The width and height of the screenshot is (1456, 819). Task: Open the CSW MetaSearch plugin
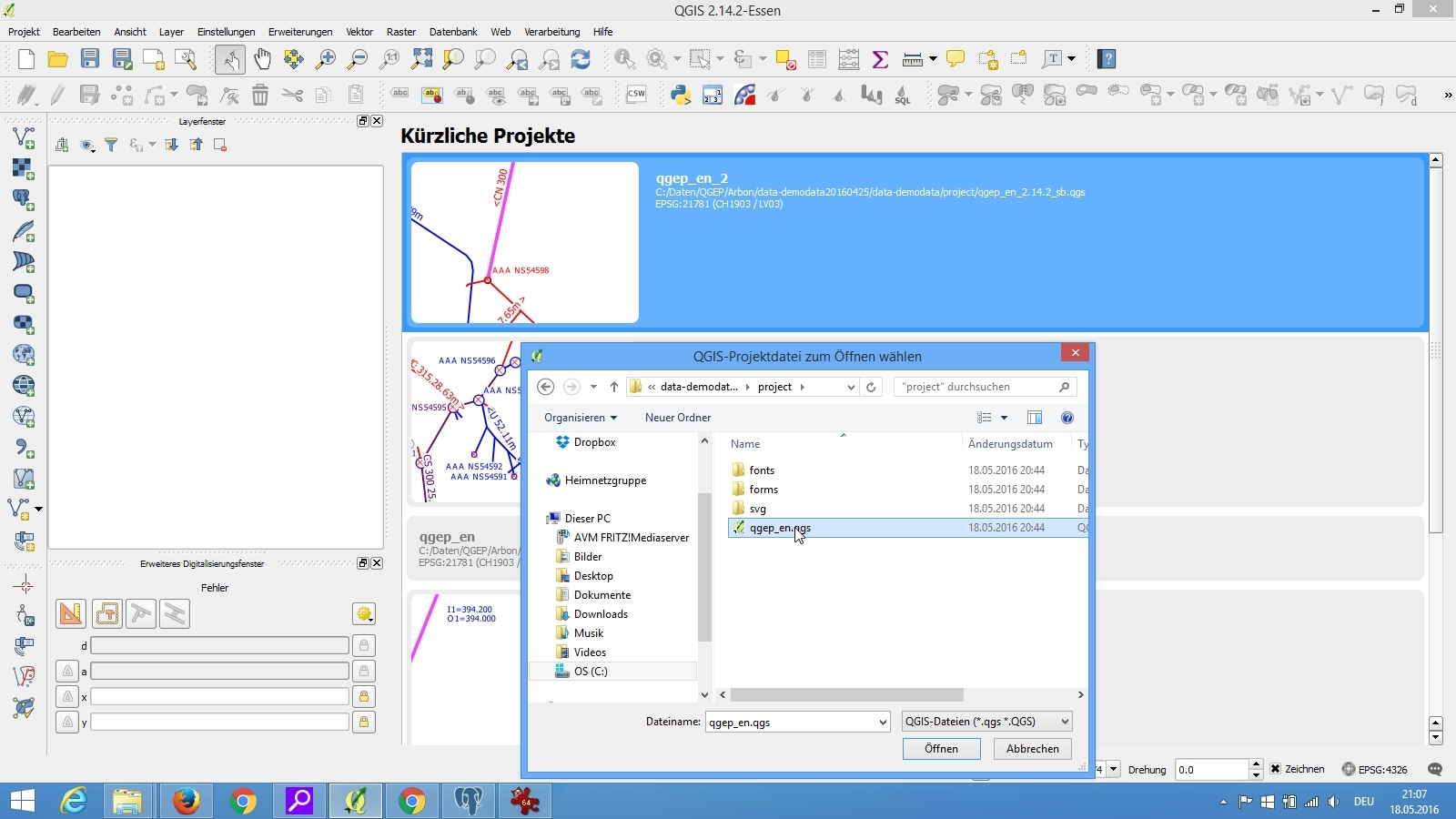coord(636,95)
